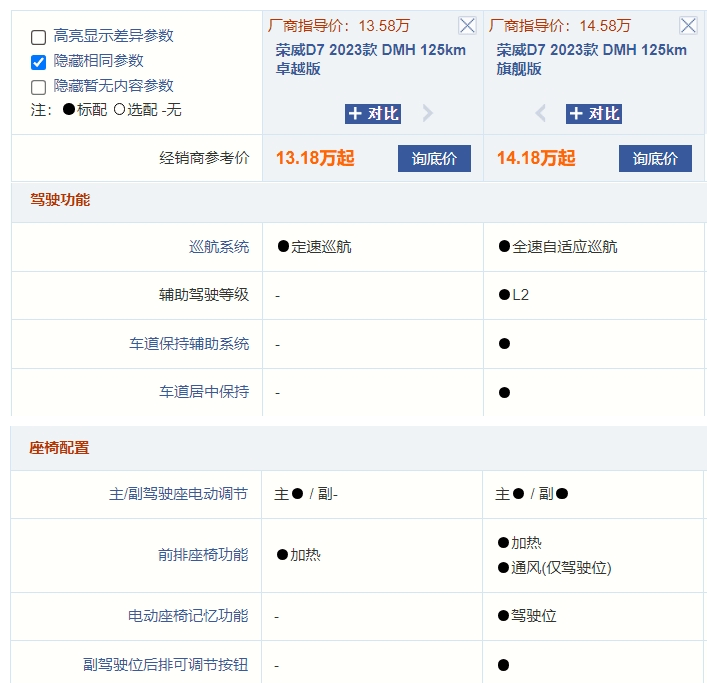Click 询底价 for 13.18万起 model
The image size is (717, 693).
click(x=434, y=159)
